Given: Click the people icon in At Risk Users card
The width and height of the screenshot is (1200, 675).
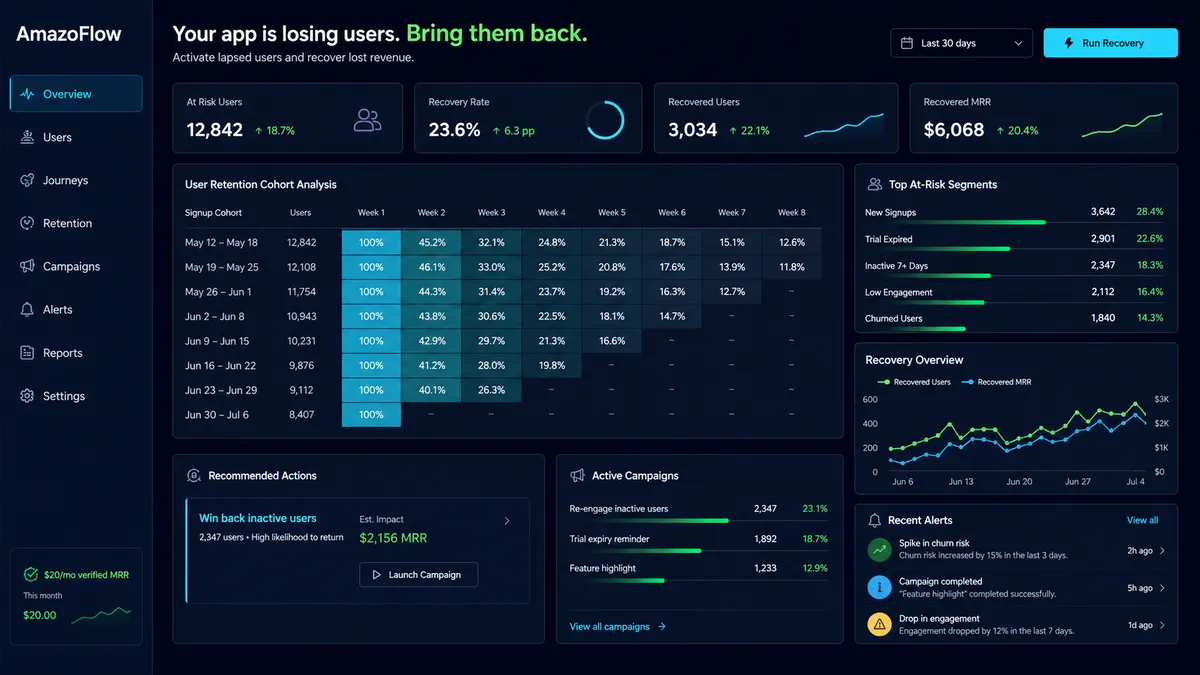Looking at the screenshot, I should [x=368, y=120].
